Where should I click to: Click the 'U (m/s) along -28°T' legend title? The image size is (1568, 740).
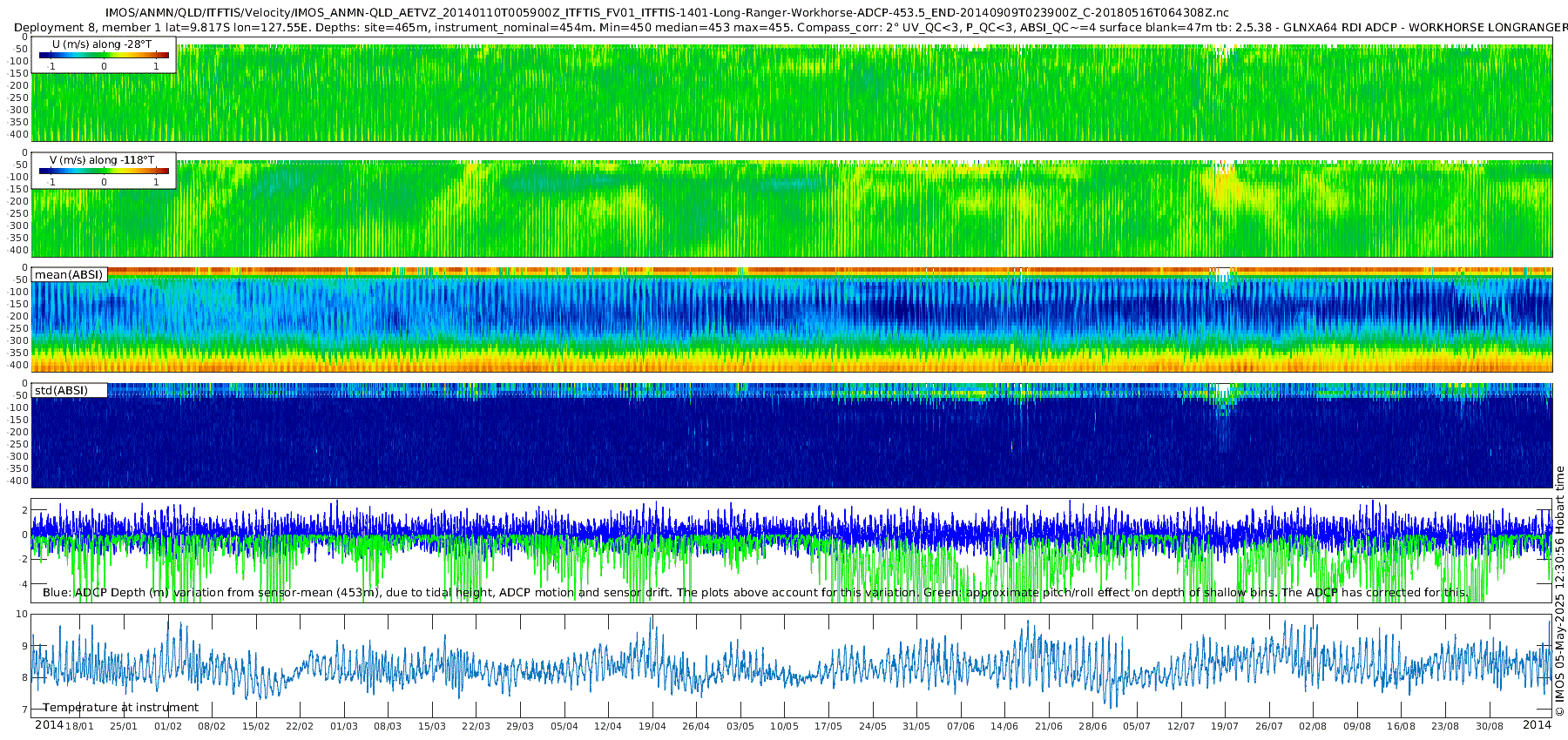pyautogui.click(x=102, y=44)
